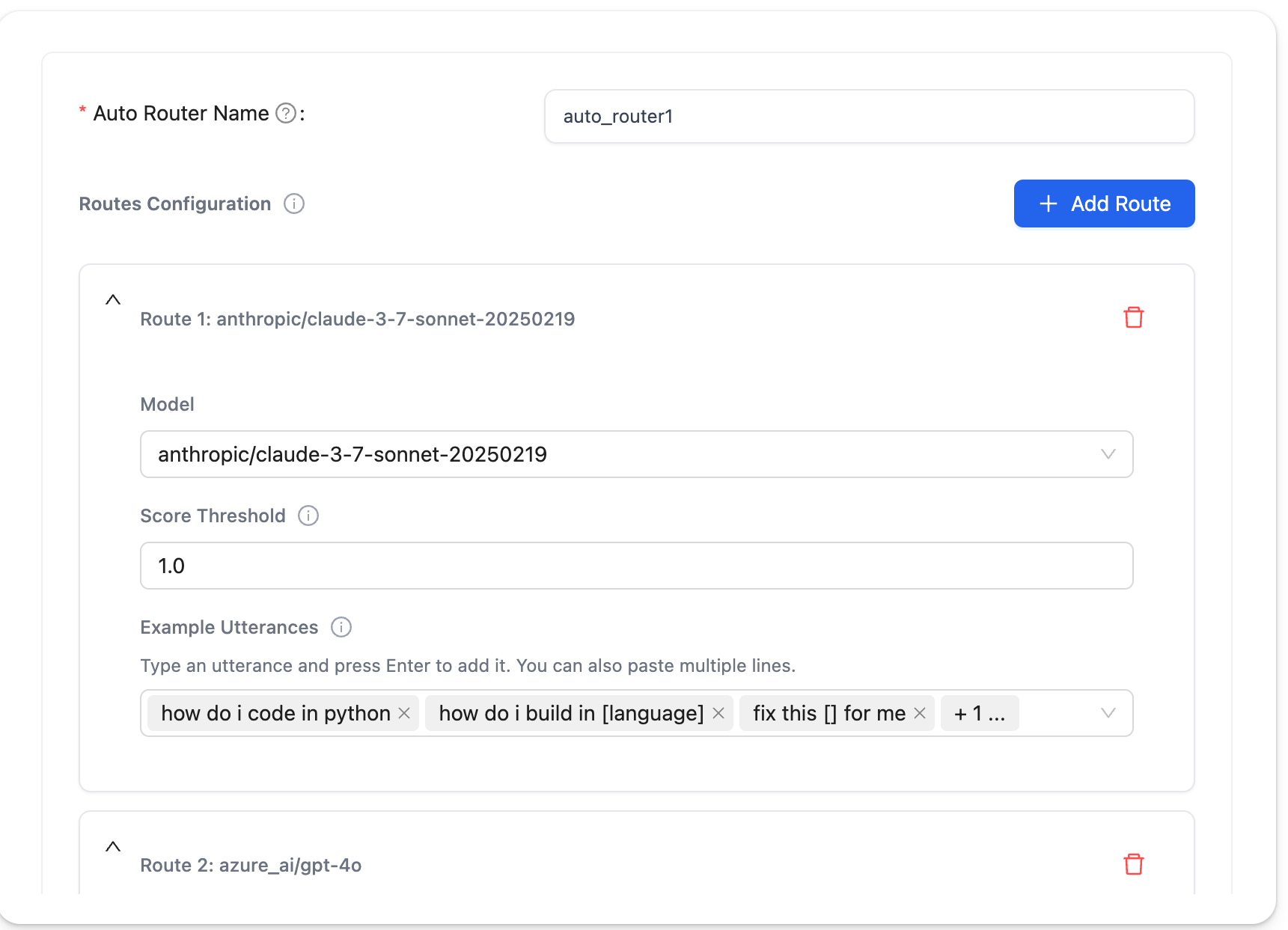
Task: Click the '+ 1 ...' overflow tag
Action: tap(979, 713)
